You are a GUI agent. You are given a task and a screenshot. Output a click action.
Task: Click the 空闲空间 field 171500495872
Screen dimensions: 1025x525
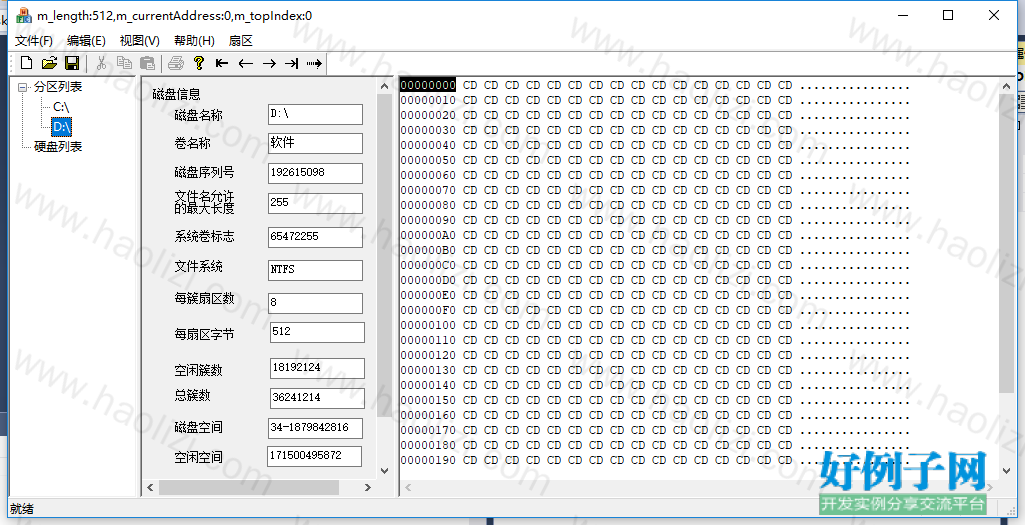click(314, 456)
